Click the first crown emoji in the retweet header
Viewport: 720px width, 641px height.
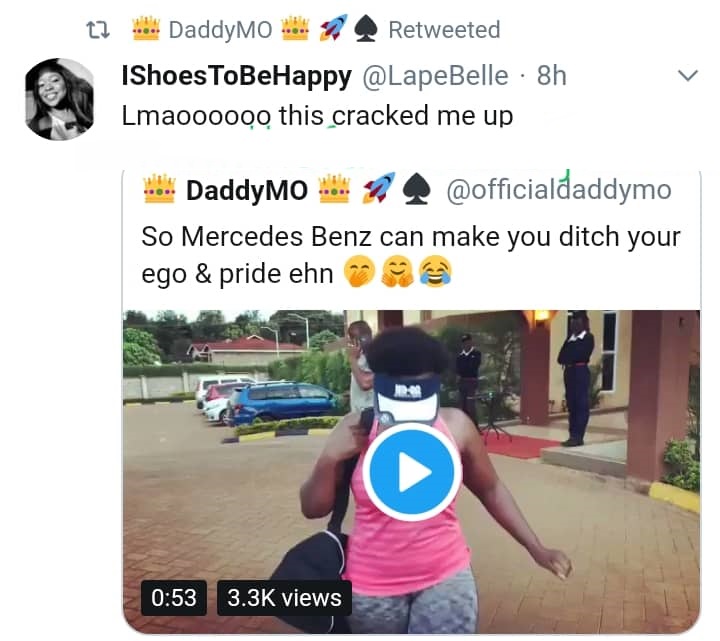click(x=146, y=30)
